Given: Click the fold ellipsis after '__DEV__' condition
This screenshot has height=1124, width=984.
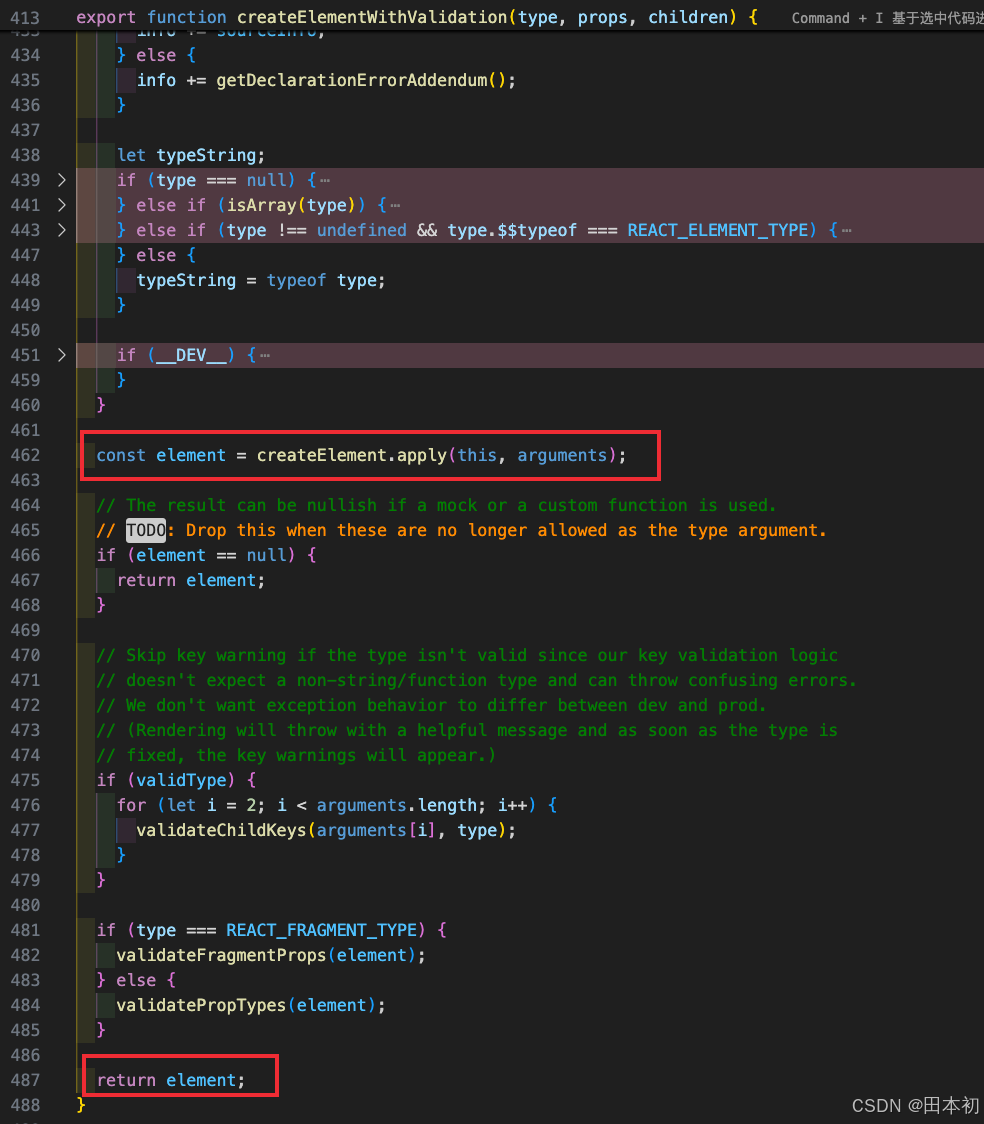Looking at the screenshot, I should tap(264, 356).
